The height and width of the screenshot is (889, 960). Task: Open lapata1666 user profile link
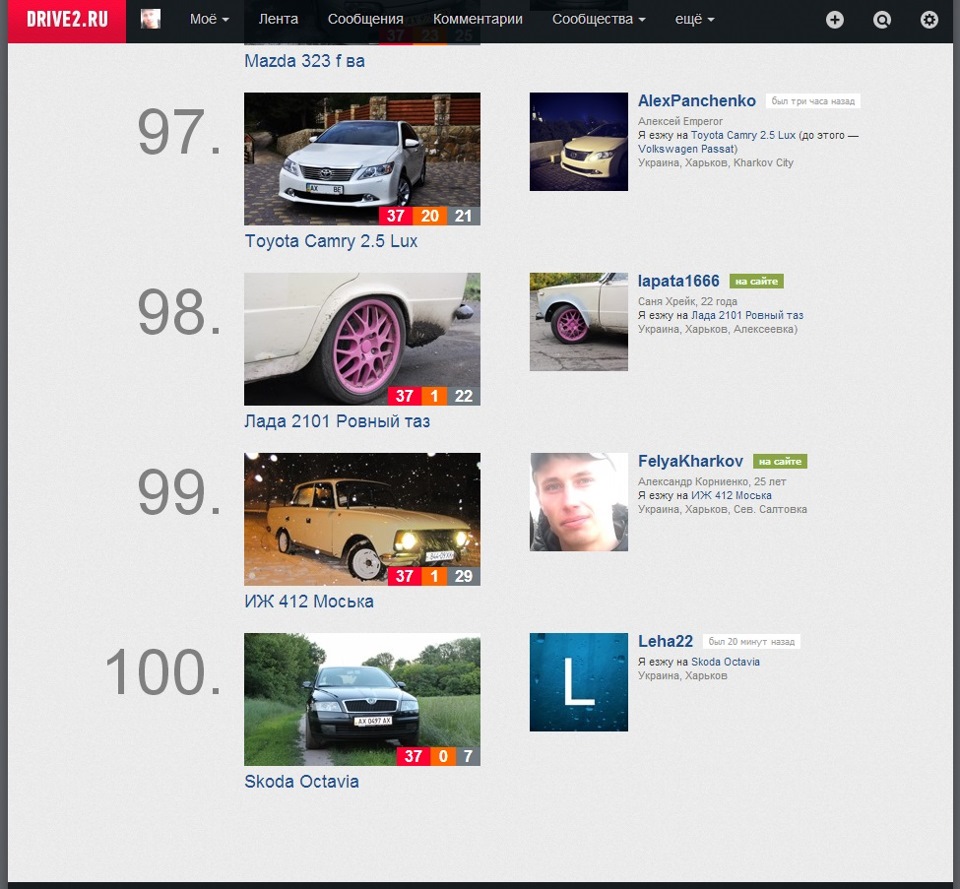coord(678,281)
